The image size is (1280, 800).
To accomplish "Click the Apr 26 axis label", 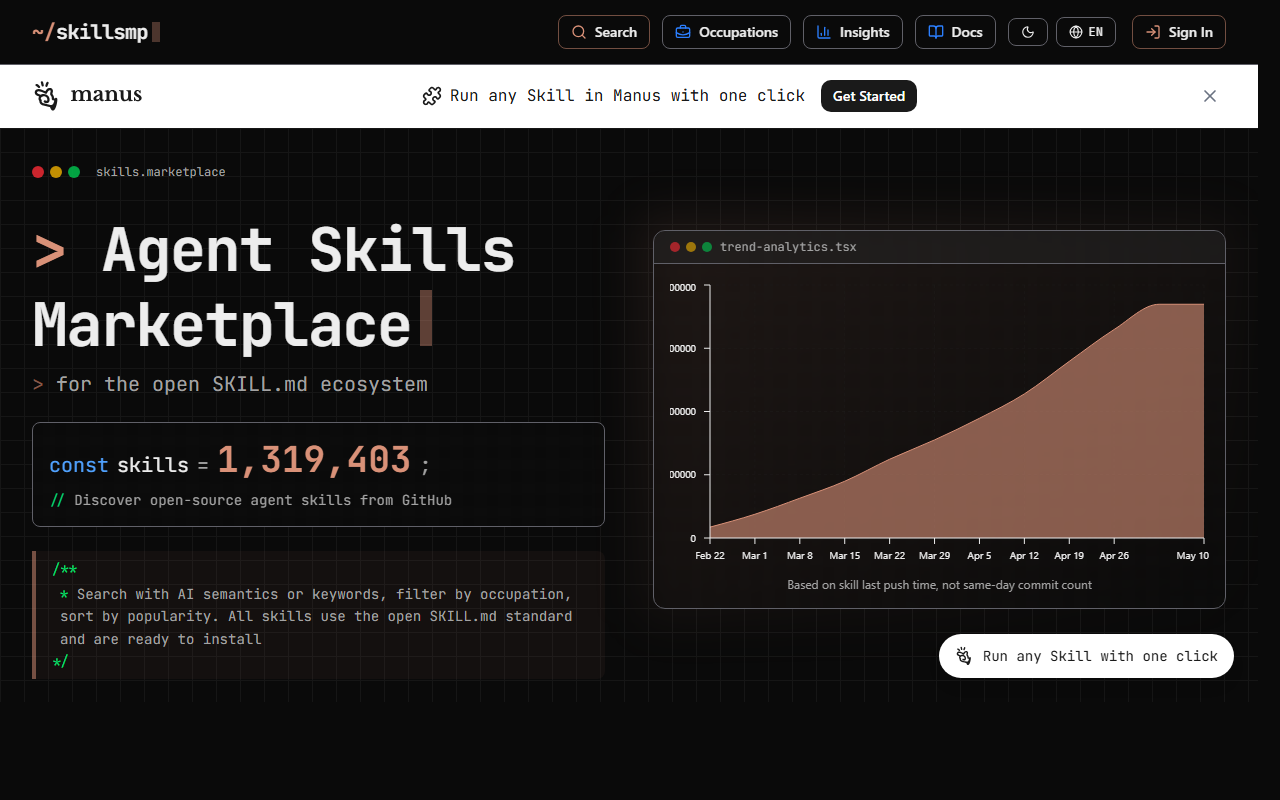I will [1114, 556].
